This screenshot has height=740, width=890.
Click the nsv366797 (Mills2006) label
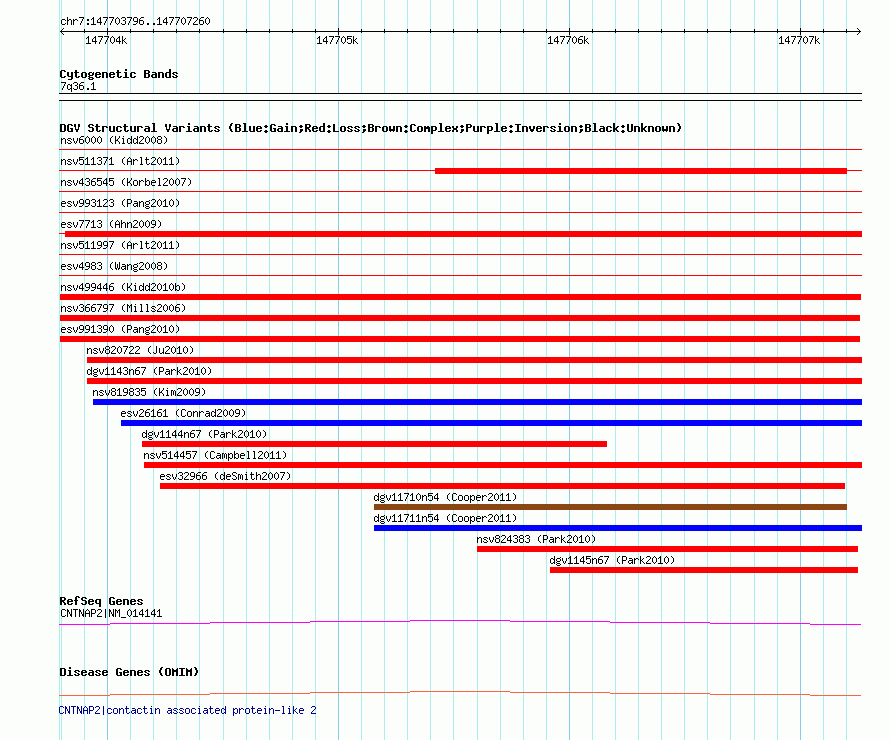(x=123, y=308)
